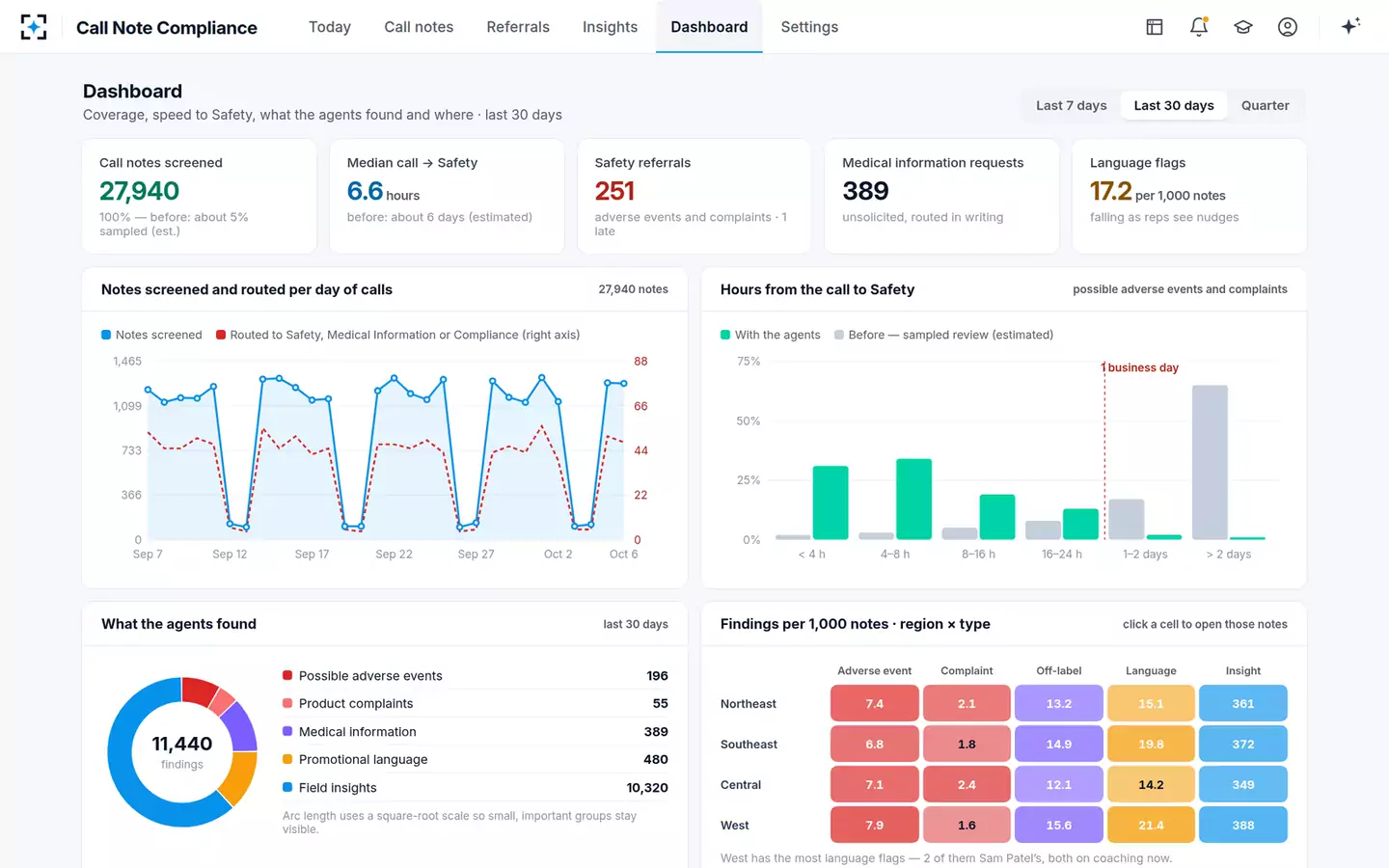Click the green With the agents legend swatch
The height and width of the screenshot is (868, 1389).
[x=725, y=335]
